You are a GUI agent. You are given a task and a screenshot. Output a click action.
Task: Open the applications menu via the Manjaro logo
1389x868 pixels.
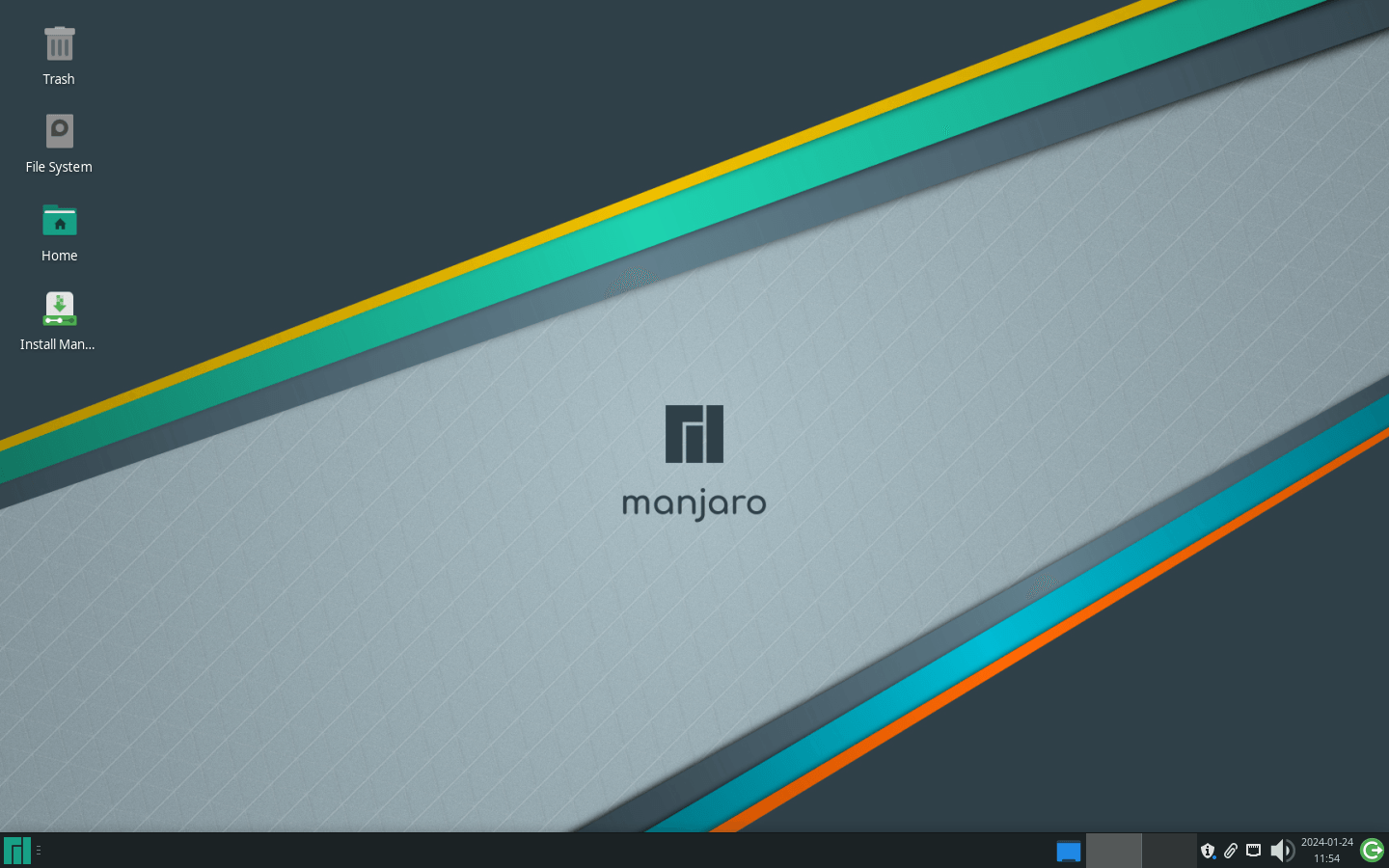(x=16, y=850)
